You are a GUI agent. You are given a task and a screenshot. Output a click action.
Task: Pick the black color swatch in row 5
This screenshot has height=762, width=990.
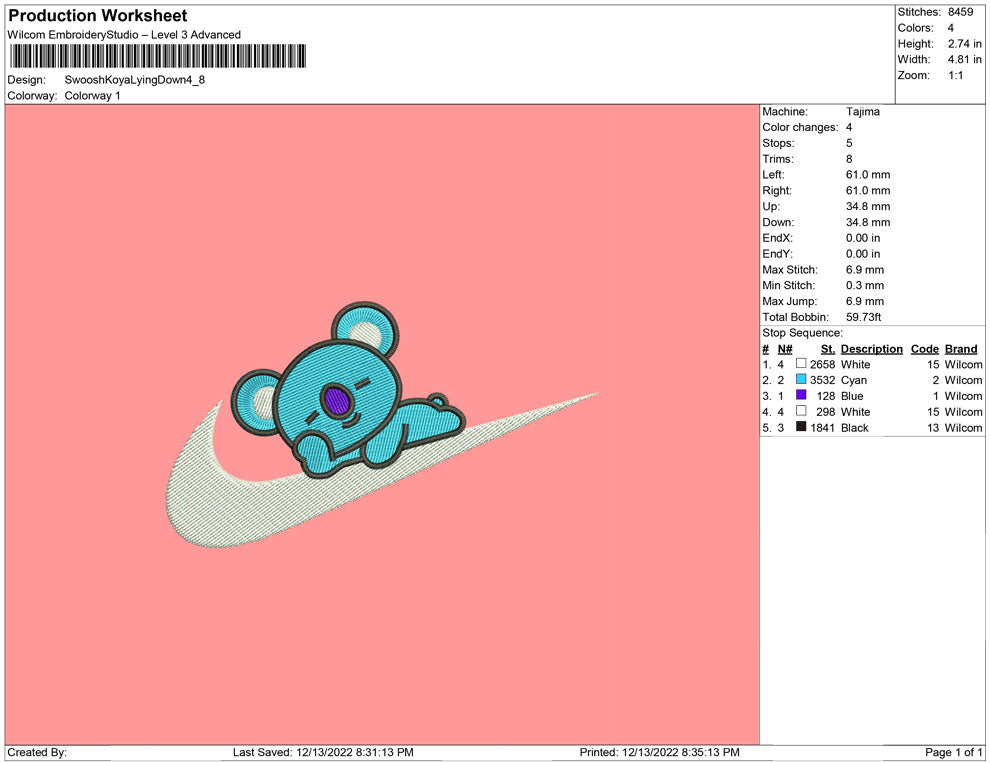click(801, 427)
